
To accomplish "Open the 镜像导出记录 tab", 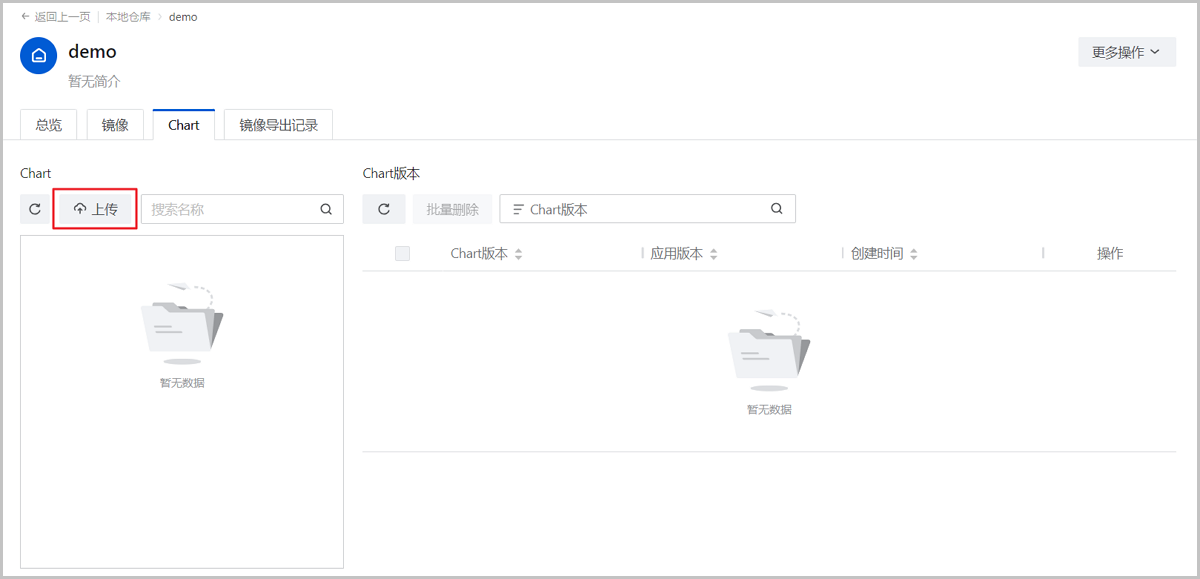I will tap(278, 125).
